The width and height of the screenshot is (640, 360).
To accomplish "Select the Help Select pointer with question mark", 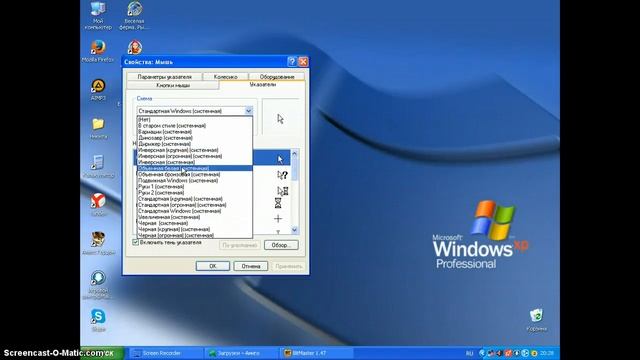I will point(282,175).
